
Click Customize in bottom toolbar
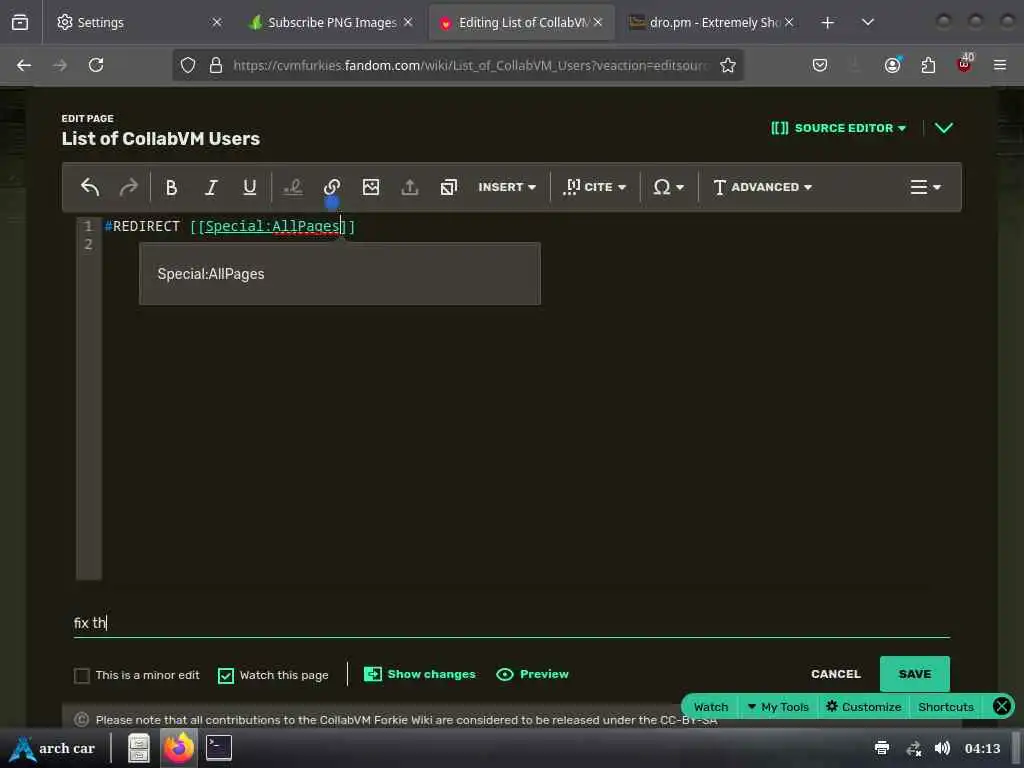click(863, 707)
